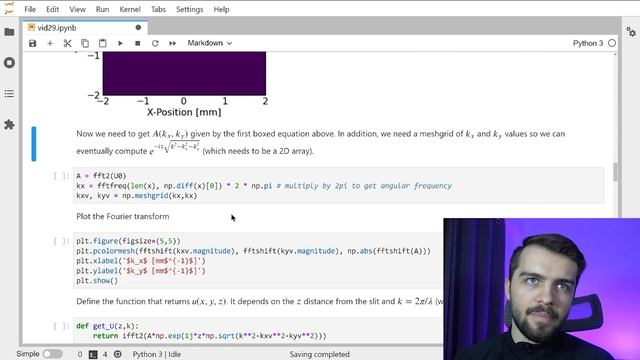This screenshot has width=640, height=360.
Task: Interrupt the kernel with the stop icon
Action: 138,43
